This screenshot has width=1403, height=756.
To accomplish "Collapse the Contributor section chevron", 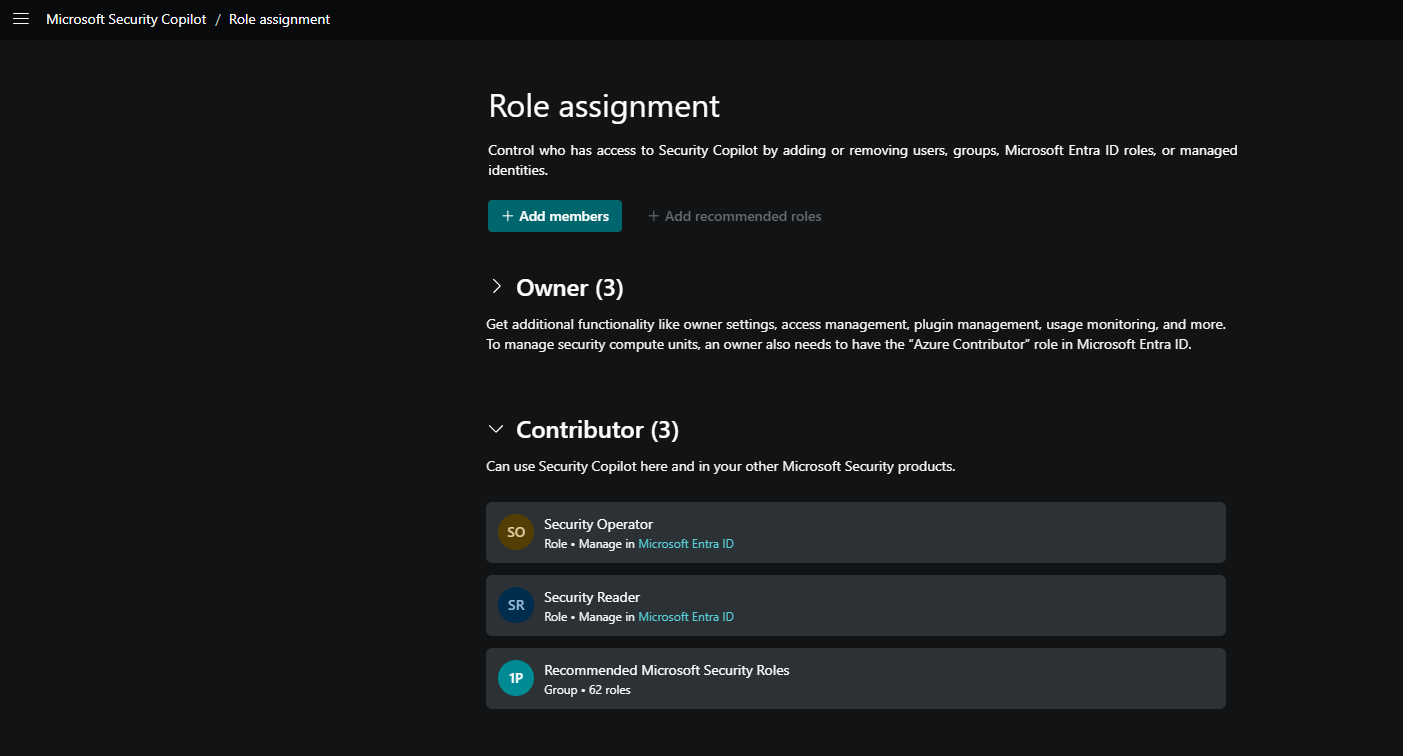I will 496,430.
